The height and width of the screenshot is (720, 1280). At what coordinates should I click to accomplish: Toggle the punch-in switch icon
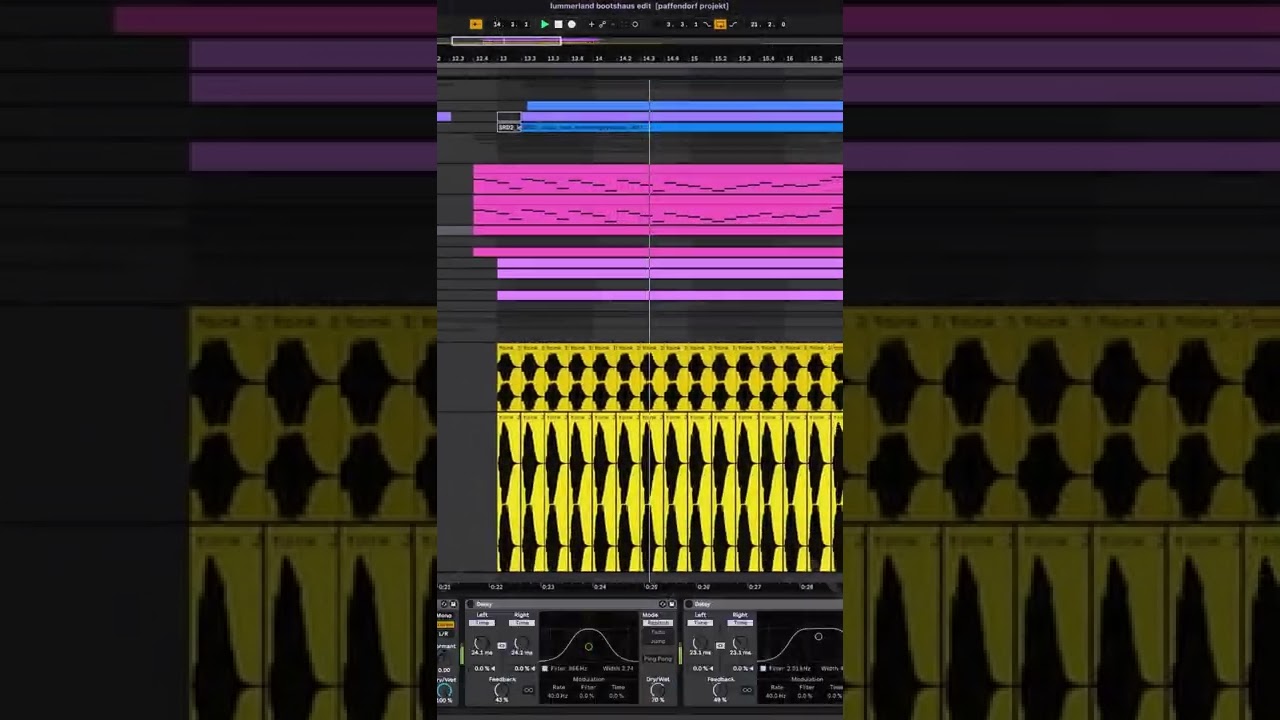click(x=707, y=24)
